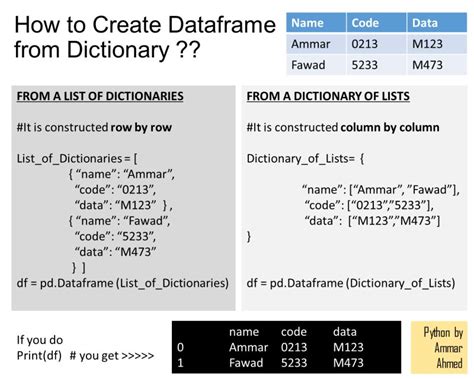Click "name" column header in black output
This screenshot has height=379, width=474.
coord(244,332)
